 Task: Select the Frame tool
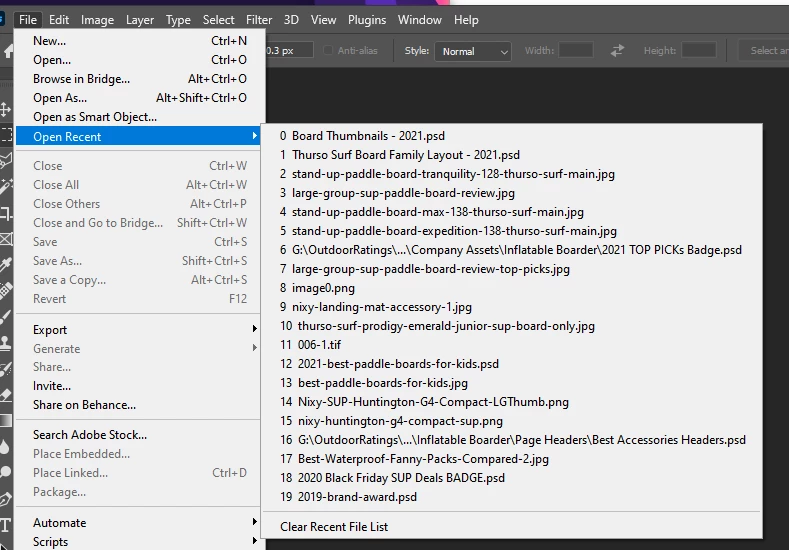pyautogui.click(x=6, y=239)
